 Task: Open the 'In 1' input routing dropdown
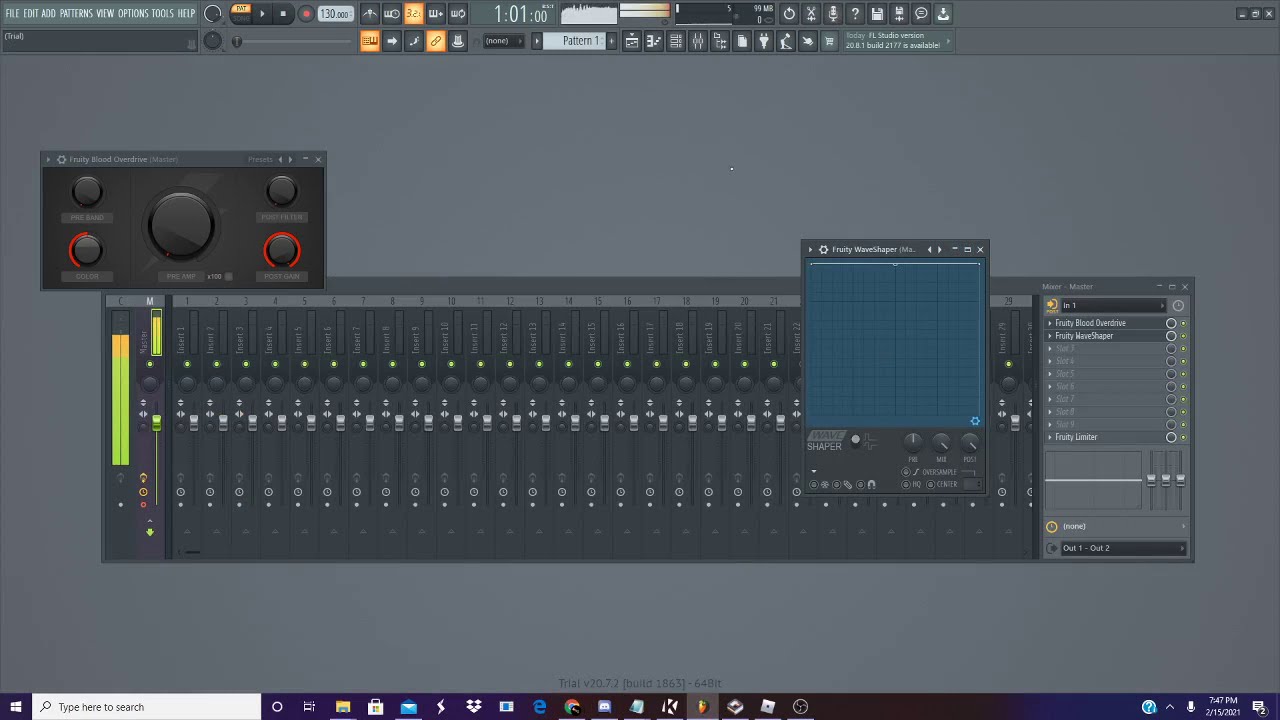(1113, 305)
